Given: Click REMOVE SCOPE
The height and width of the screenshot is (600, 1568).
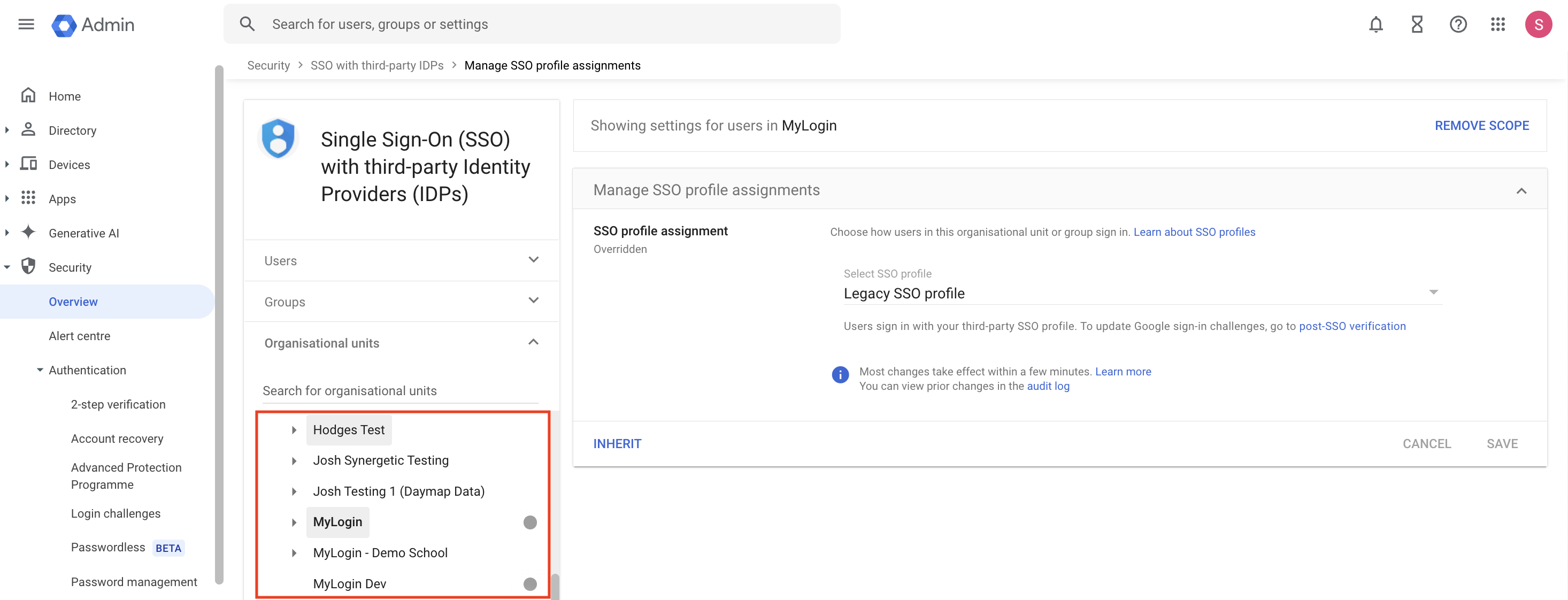Looking at the screenshot, I should pyautogui.click(x=1481, y=125).
